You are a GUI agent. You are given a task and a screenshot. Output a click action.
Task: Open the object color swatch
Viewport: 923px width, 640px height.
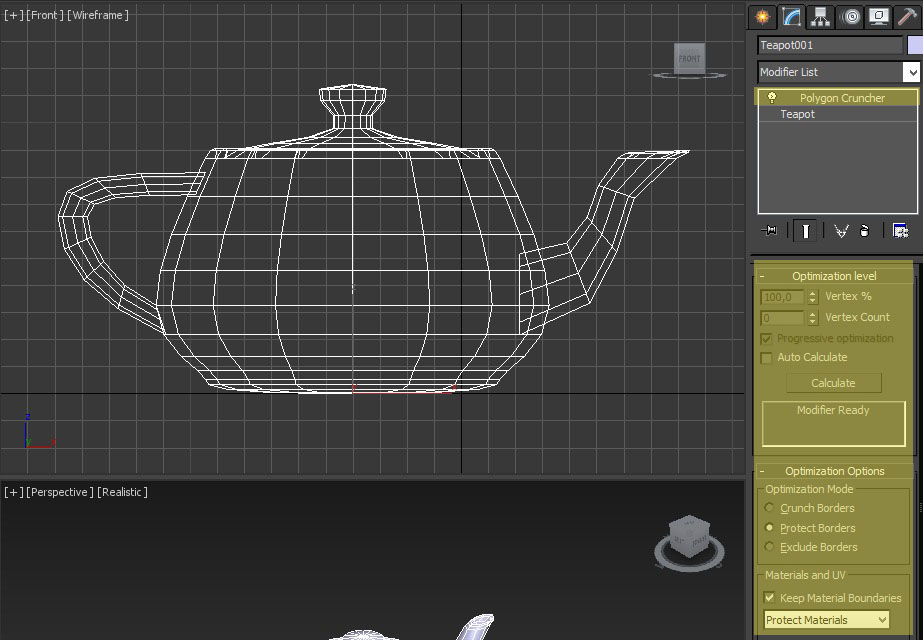click(915, 45)
